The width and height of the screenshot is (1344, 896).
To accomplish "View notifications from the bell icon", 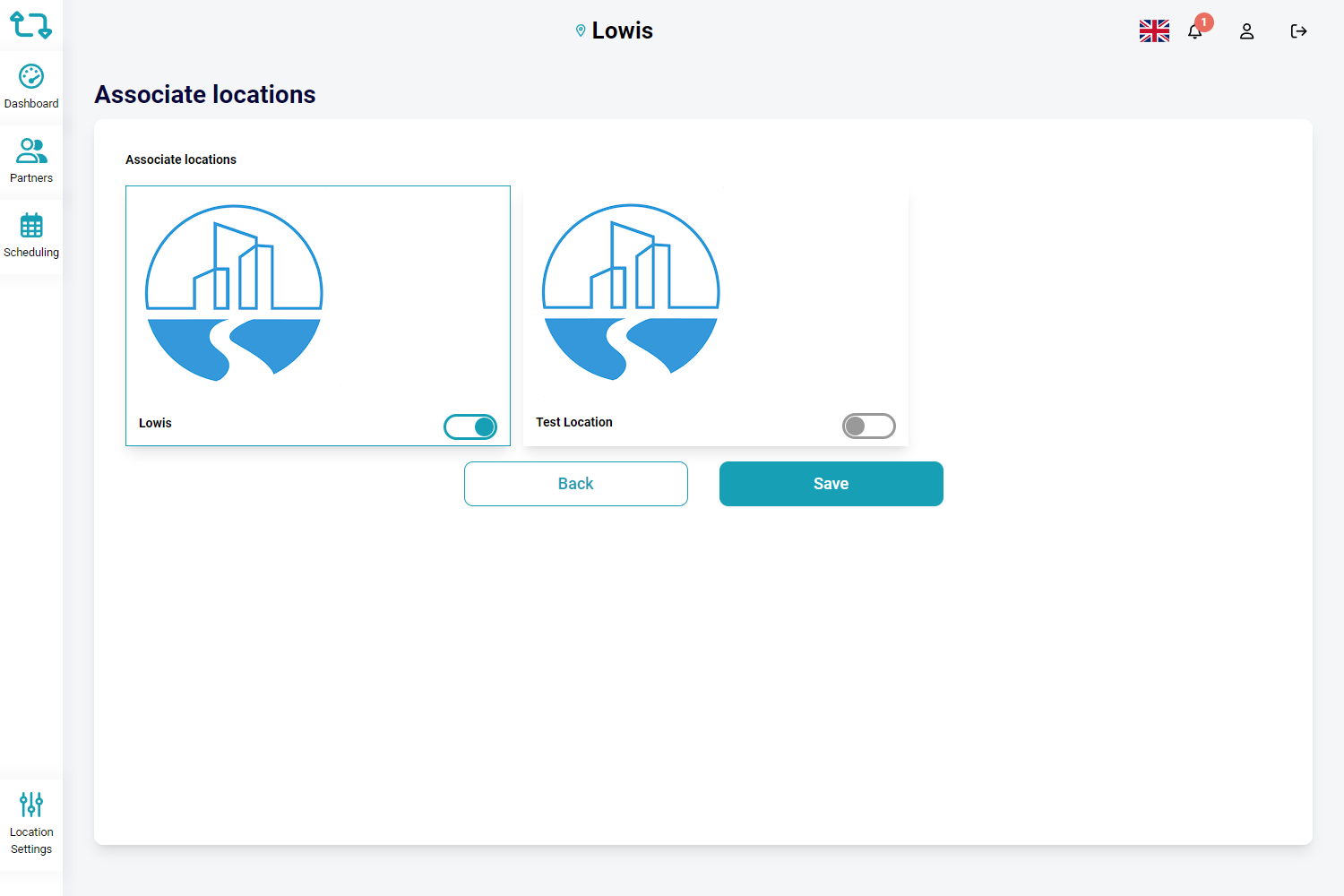I will click(1195, 31).
